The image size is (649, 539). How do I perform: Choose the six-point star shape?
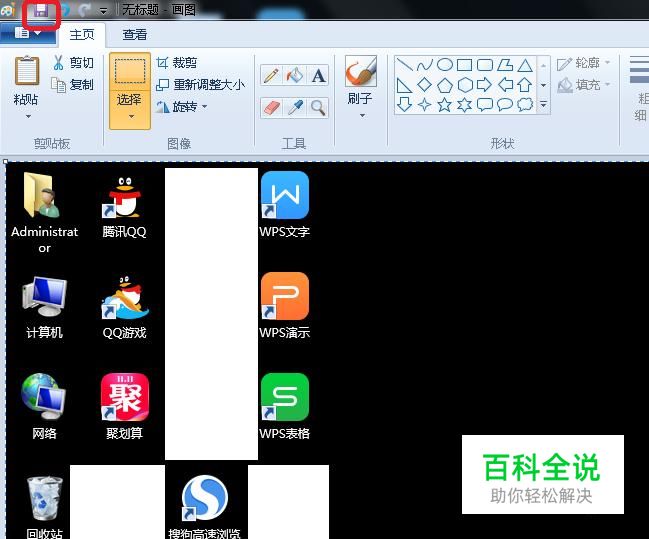464,104
